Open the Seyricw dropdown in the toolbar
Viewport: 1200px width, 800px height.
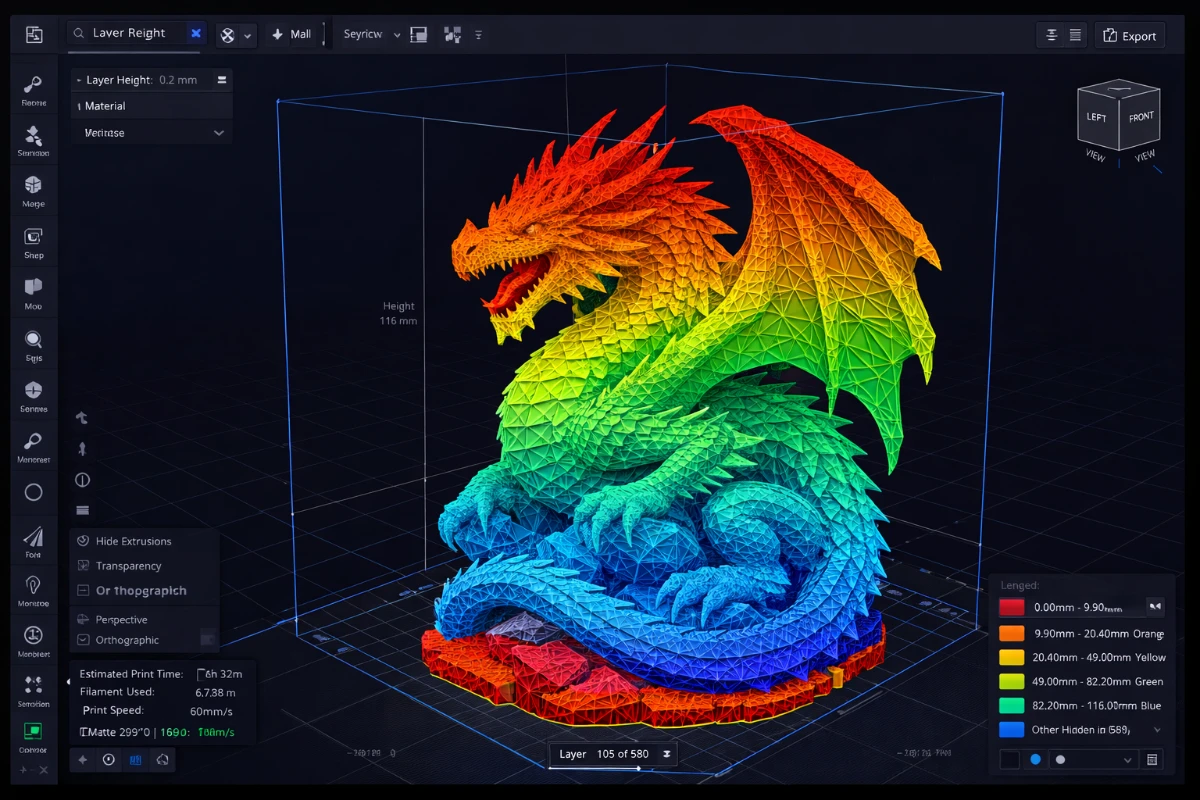[368, 33]
